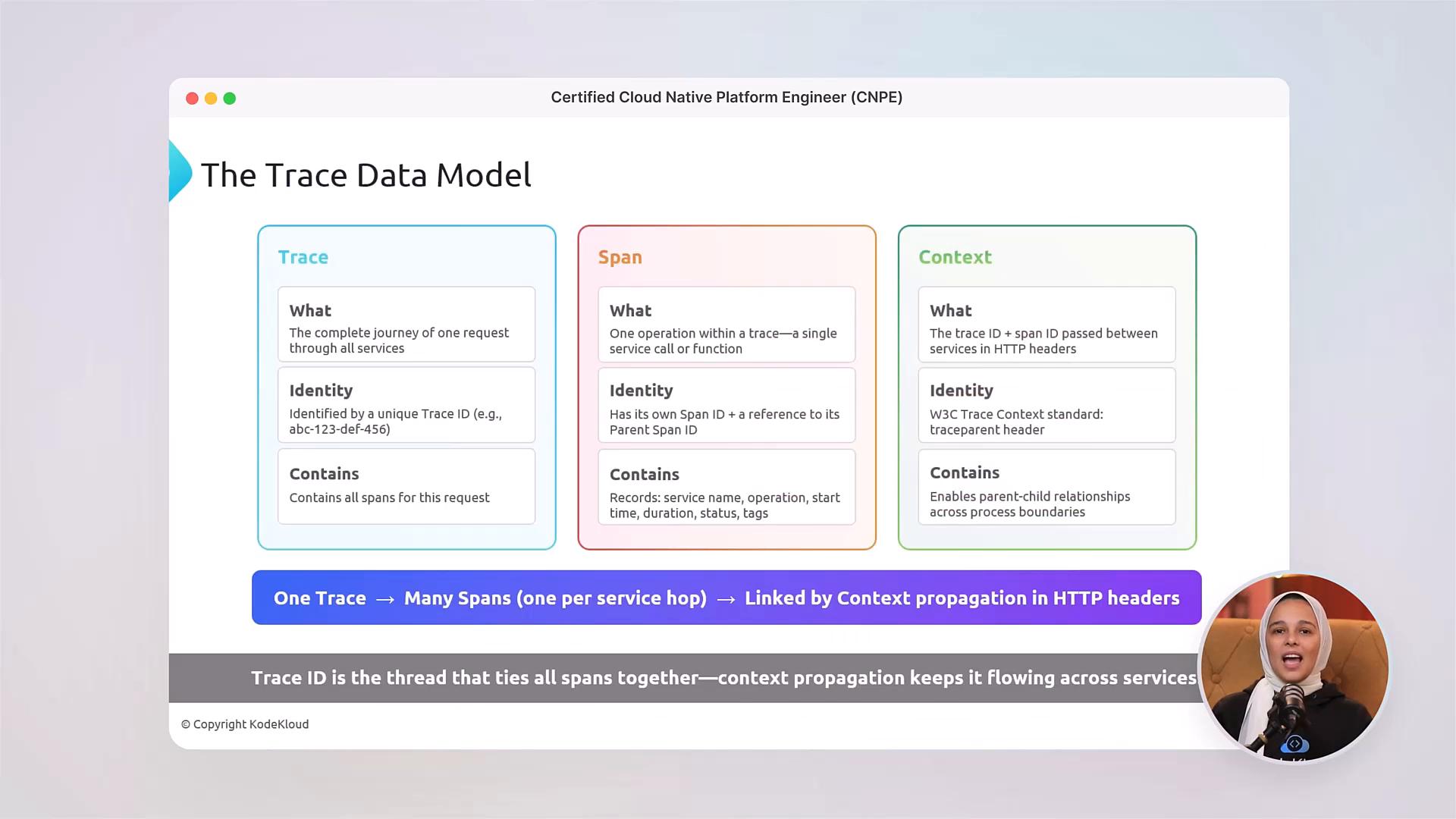Click 'One Trace' in the purple banner
The width and height of the screenshot is (1456, 819).
319,598
